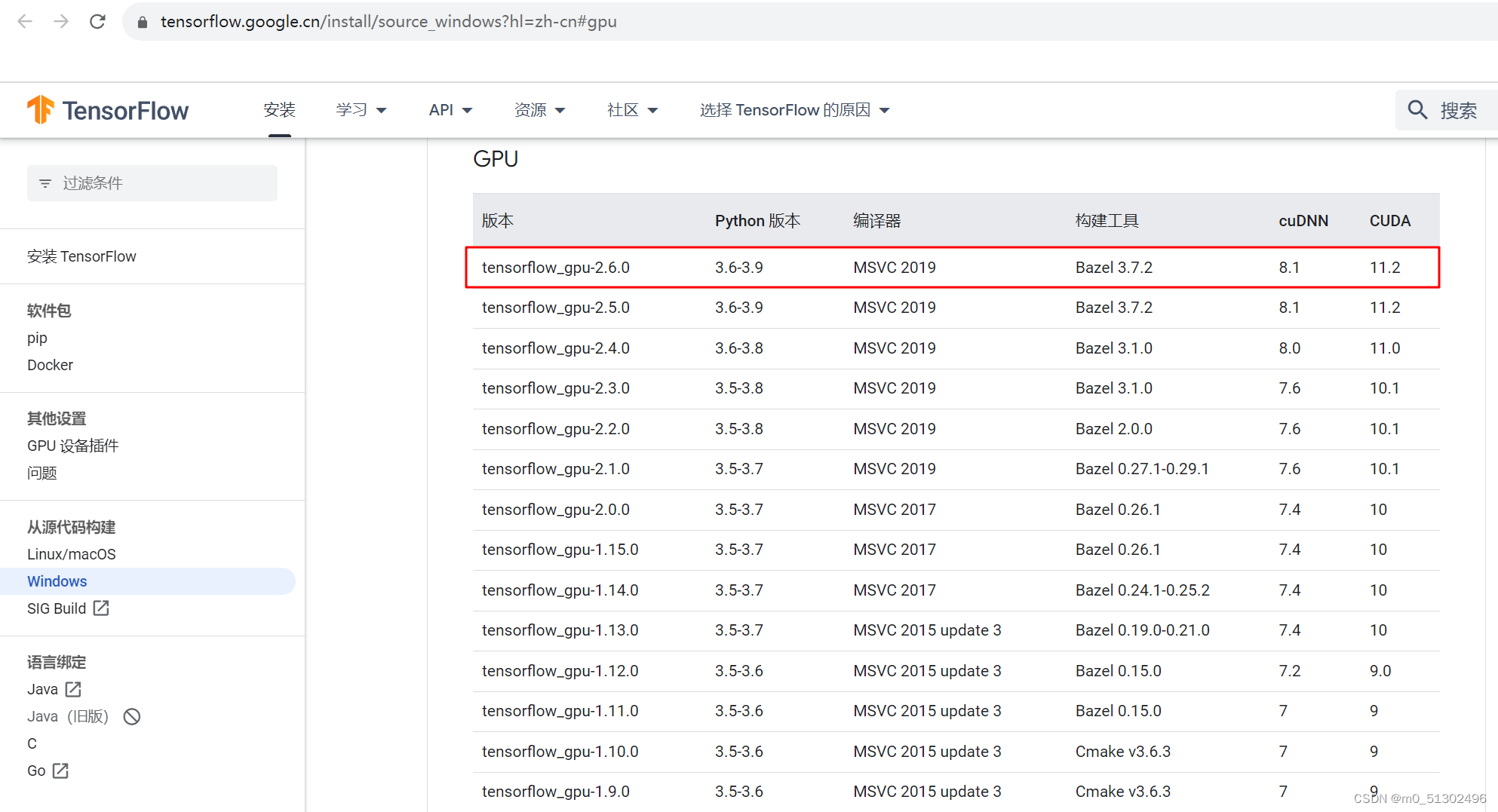Click external link icon next to Go
This screenshot has height=812, width=1498.
[60, 771]
